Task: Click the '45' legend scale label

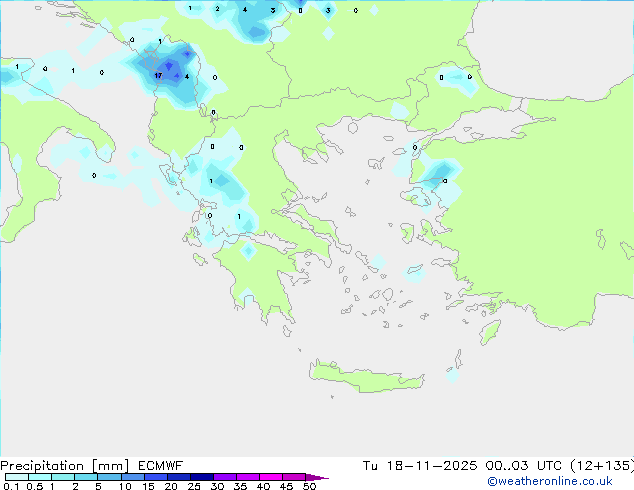Action: point(286,486)
